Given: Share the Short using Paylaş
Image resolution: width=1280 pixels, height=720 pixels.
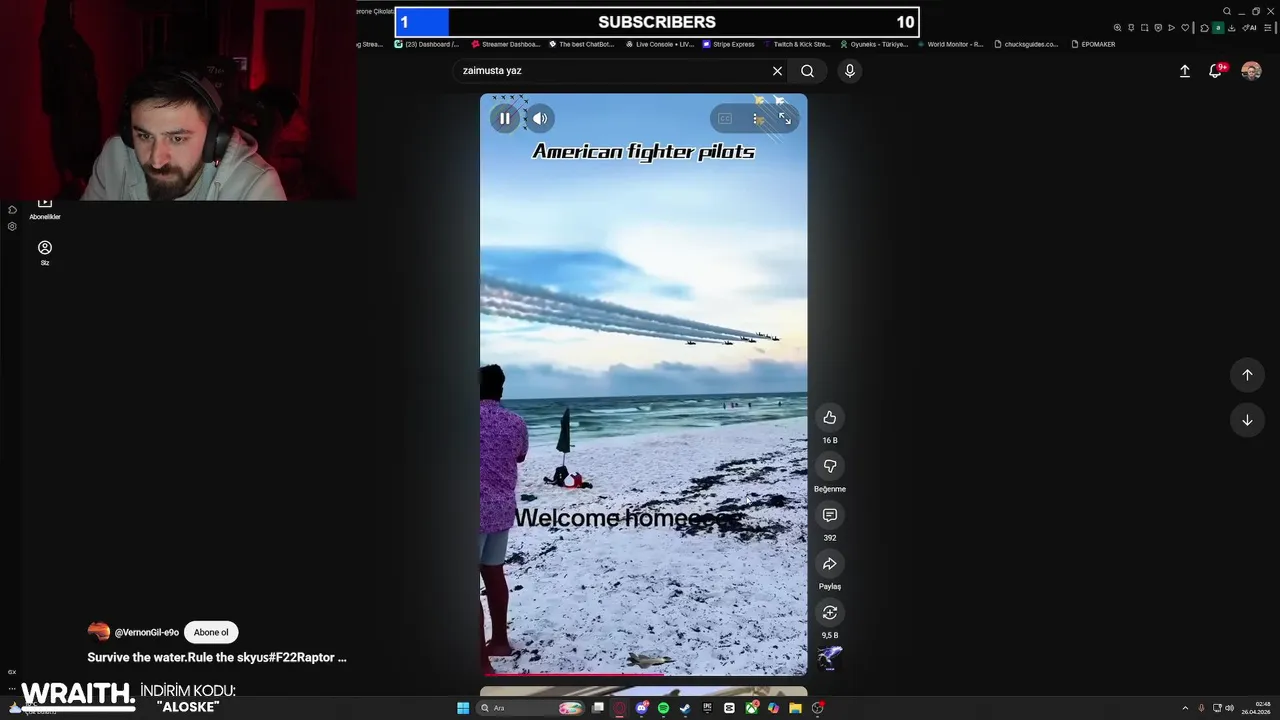Looking at the screenshot, I should [829, 564].
